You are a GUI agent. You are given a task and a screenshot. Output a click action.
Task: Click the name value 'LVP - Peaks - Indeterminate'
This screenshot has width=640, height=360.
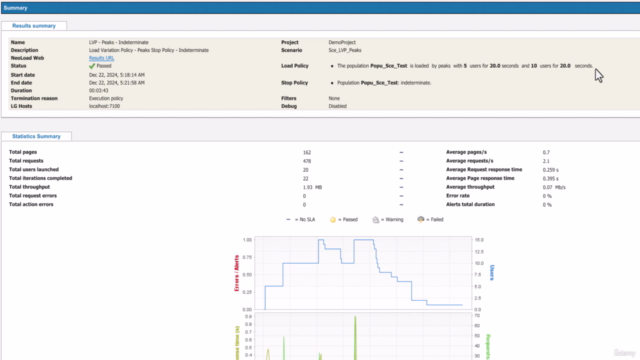(x=119, y=42)
